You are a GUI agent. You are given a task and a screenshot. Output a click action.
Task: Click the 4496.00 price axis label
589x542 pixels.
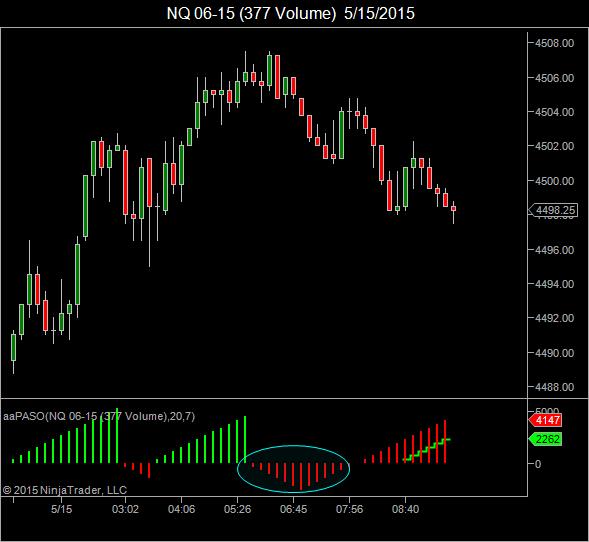(x=554, y=250)
